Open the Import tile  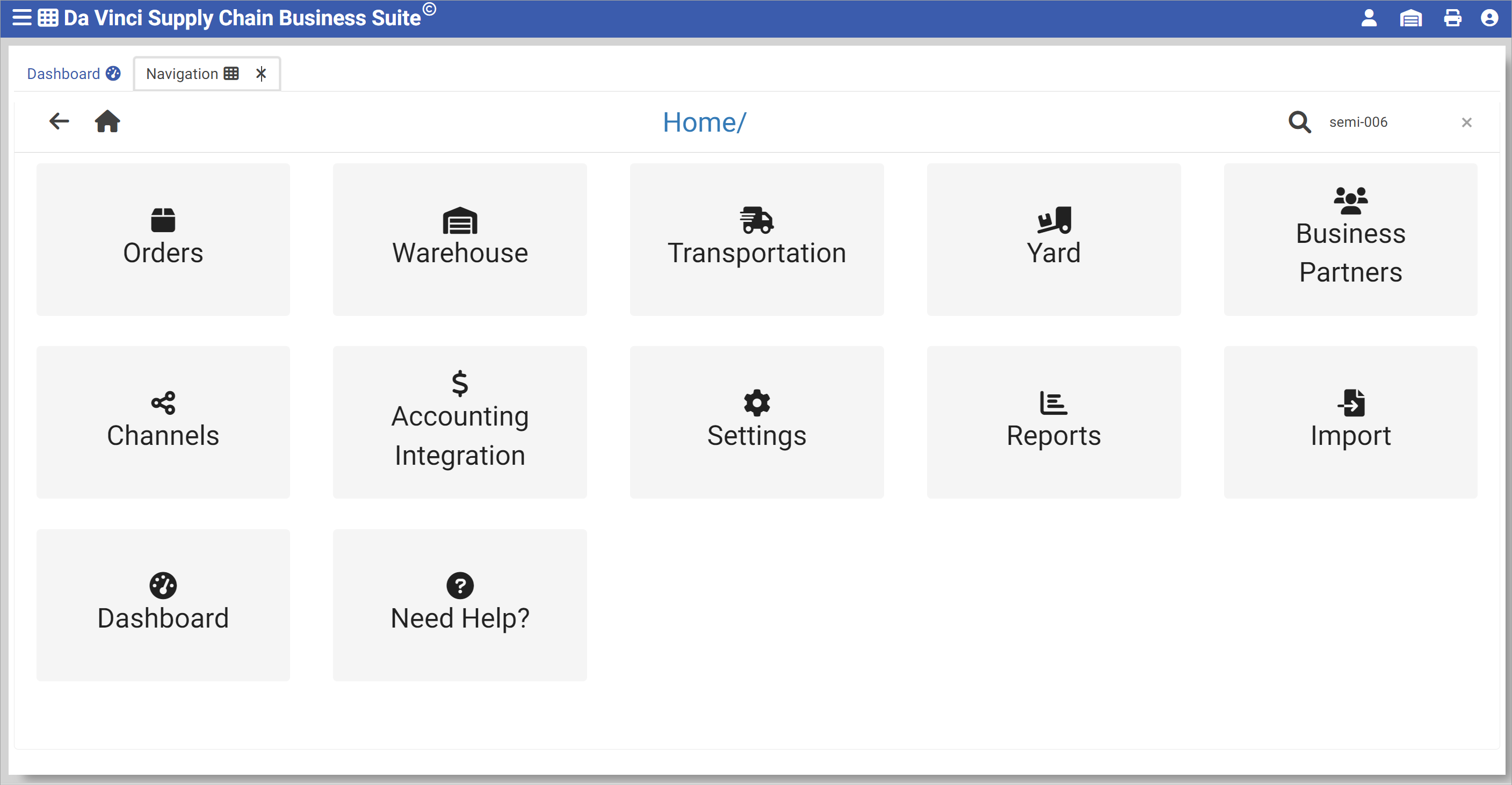[x=1350, y=422]
